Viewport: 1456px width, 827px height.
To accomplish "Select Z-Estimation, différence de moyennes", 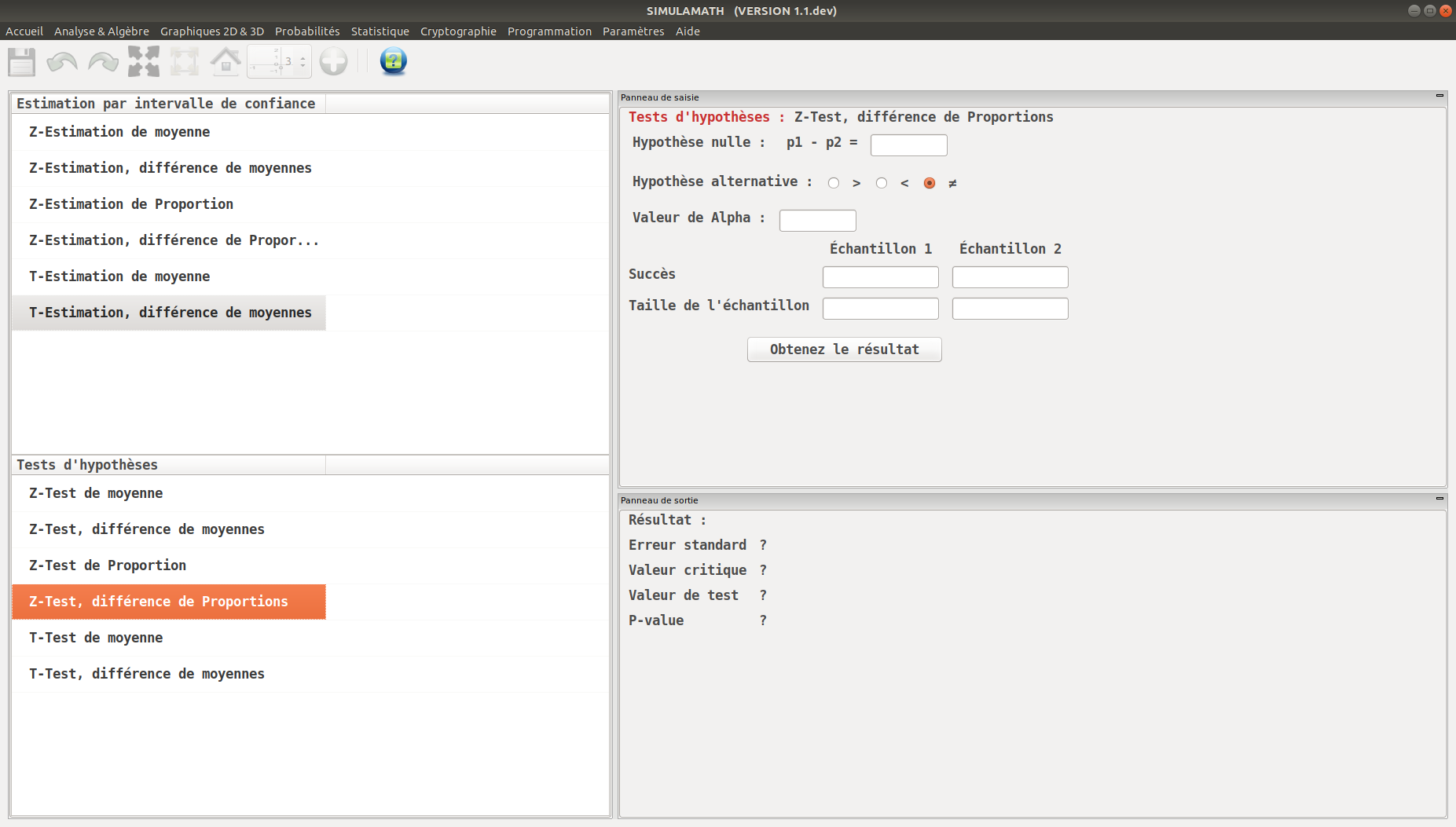I will tap(169, 168).
